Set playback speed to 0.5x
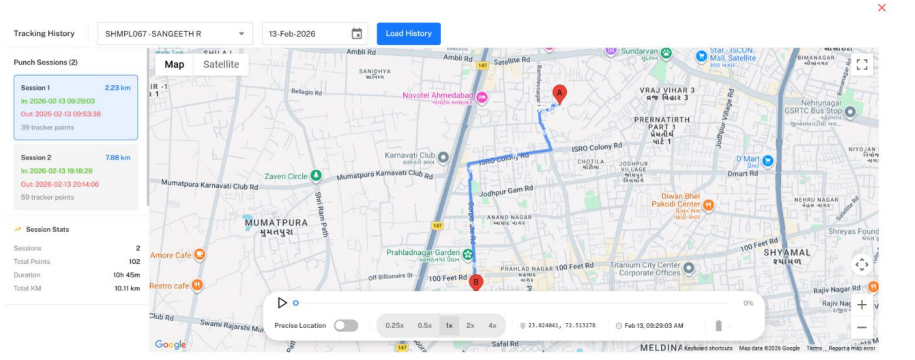The height and width of the screenshot is (360, 915). pos(424,326)
